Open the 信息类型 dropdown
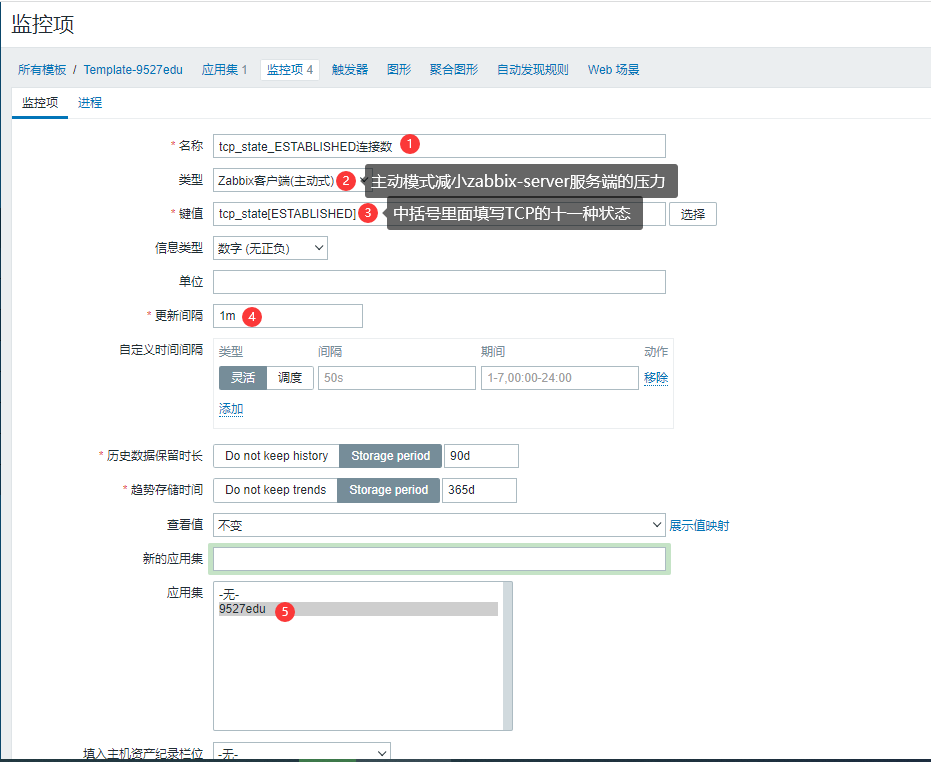 tap(270, 248)
